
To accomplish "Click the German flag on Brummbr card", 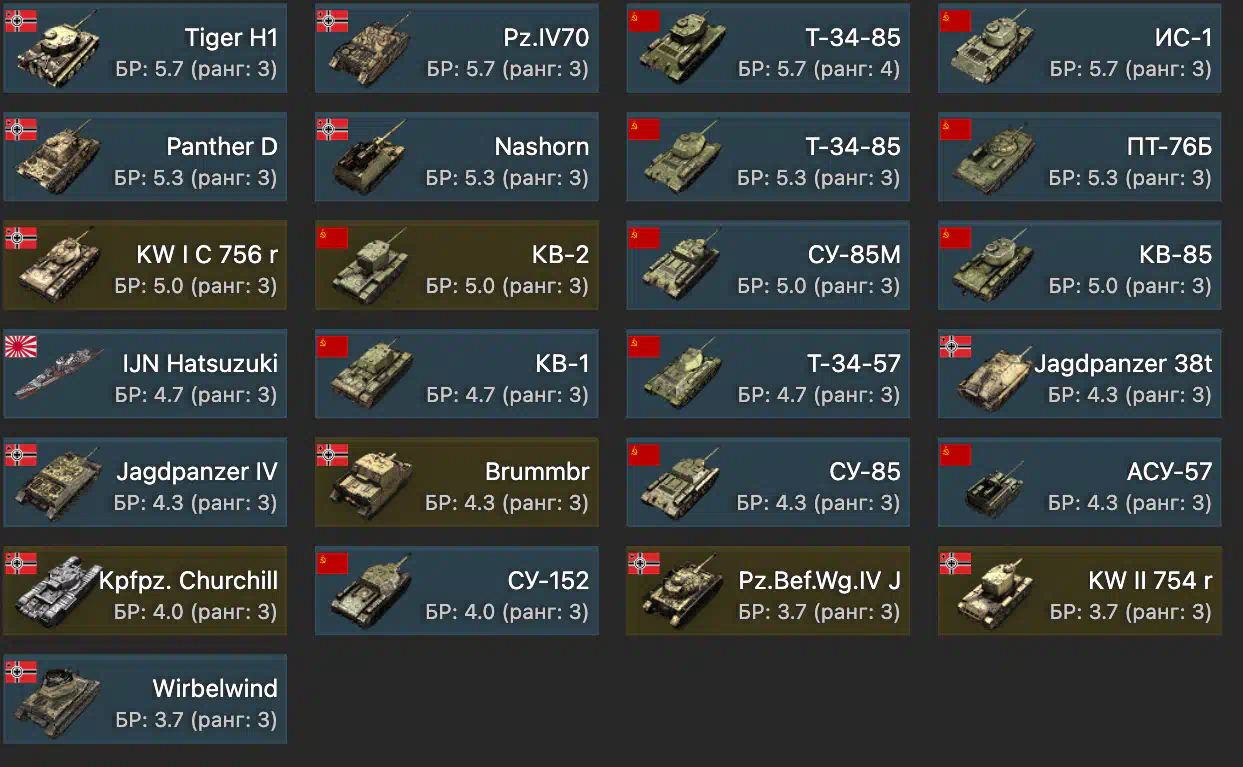I will [x=332, y=455].
